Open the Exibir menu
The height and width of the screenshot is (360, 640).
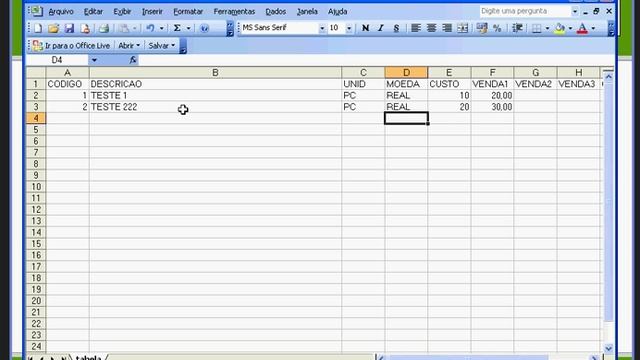(122, 11)
